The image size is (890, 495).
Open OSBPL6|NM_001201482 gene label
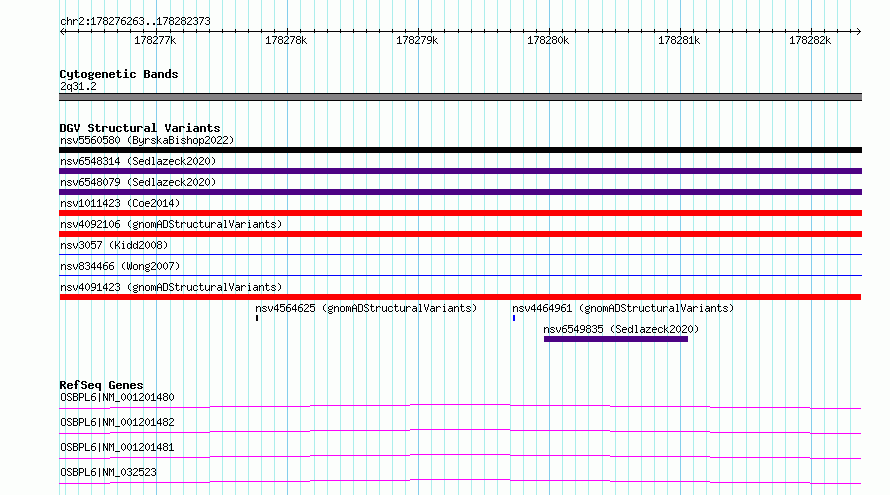click(x=117, y=422)
